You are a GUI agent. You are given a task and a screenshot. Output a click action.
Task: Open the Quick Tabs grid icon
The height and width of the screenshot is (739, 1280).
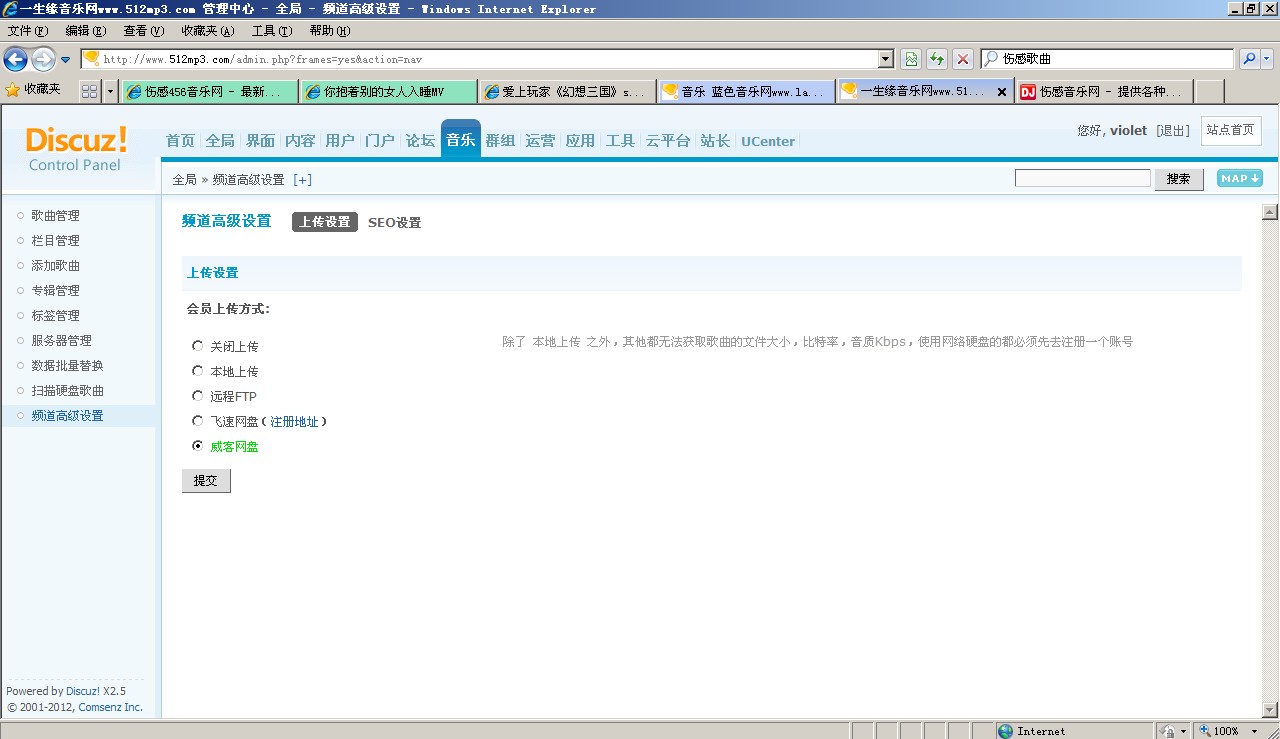click(x=90, y=91)
